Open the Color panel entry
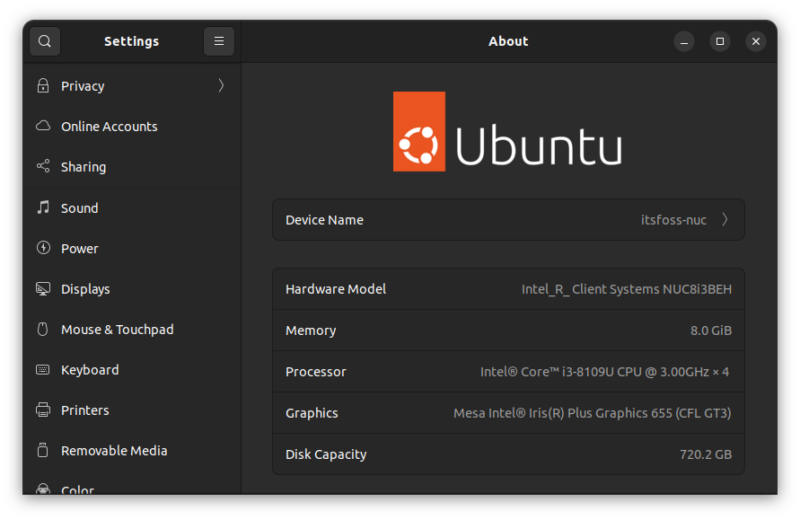 (132, 485)
